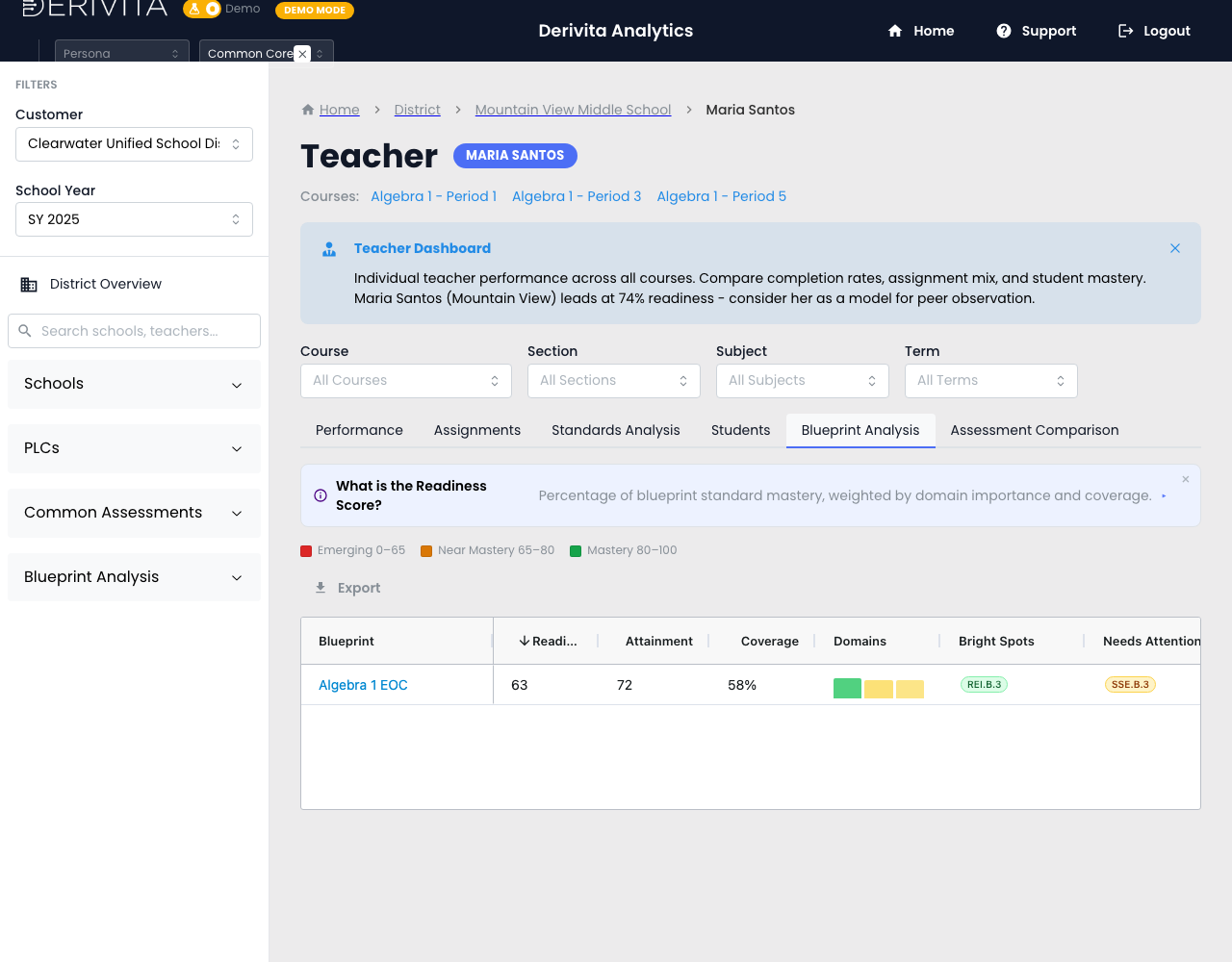Open Algebra 1 - Period 1 course

[x=434, y=196]
